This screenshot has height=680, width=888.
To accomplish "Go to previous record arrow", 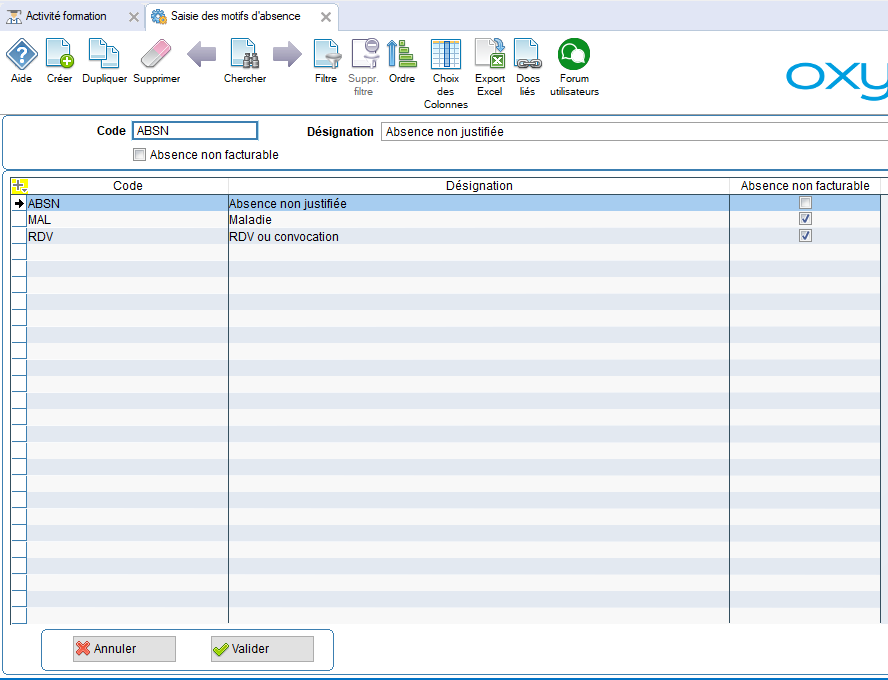I will click(201, 55).
